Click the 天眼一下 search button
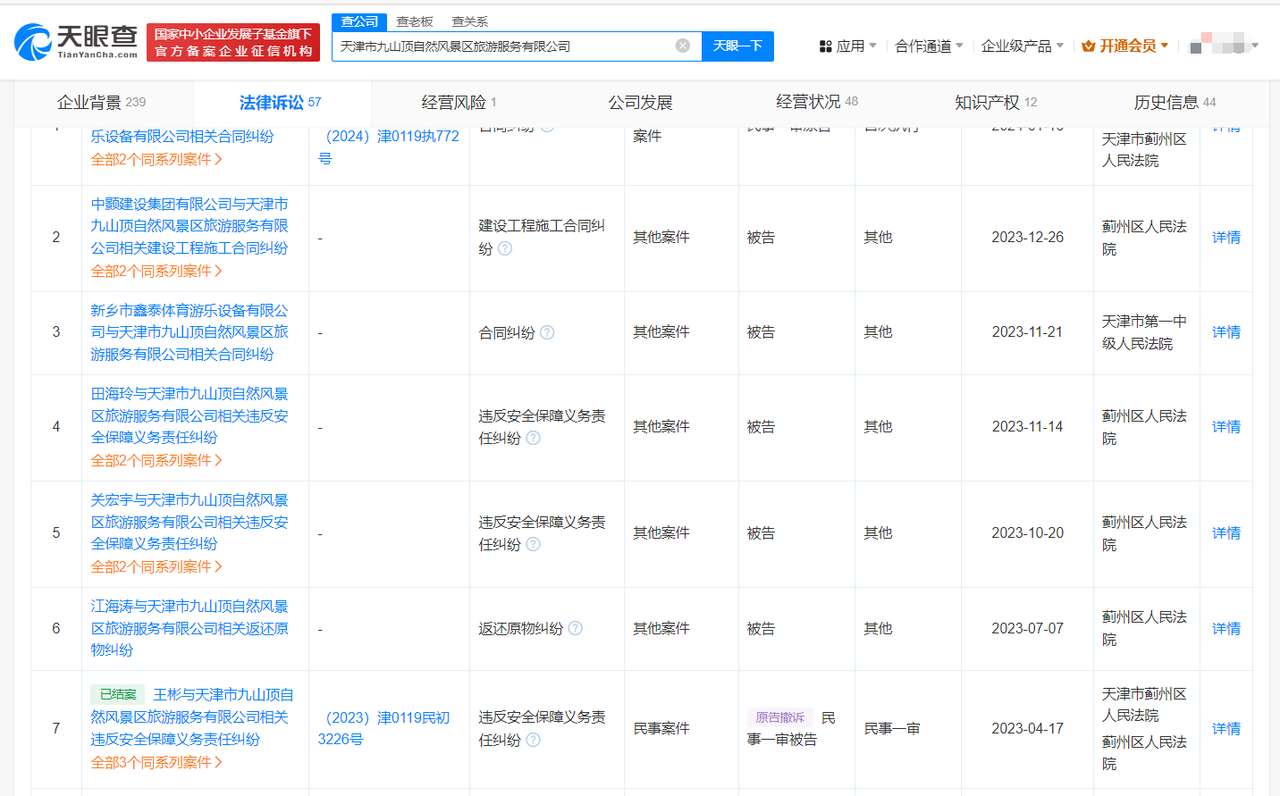The height and width of the screenshot is (796, 1280). coord(737,46)
